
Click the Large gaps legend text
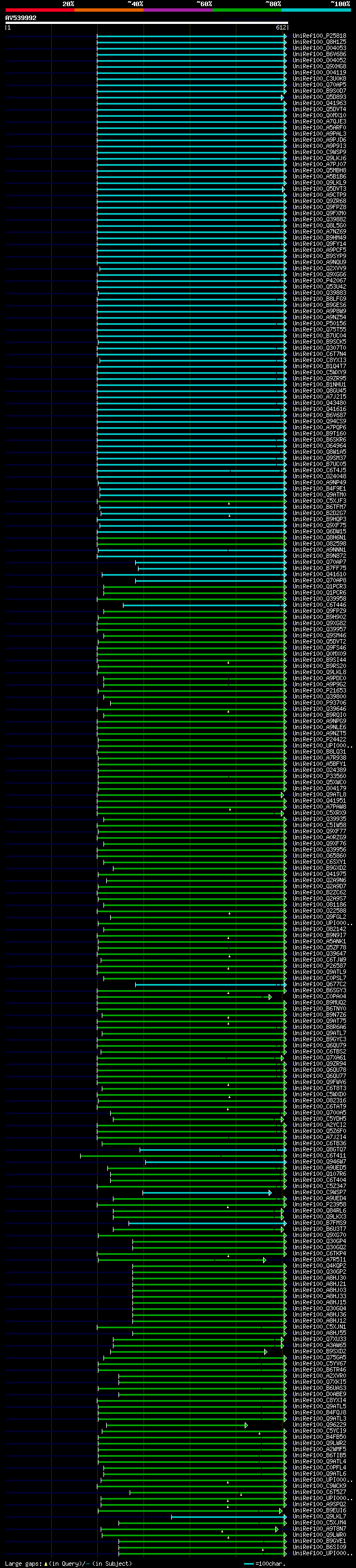(x=68, y=1564)
